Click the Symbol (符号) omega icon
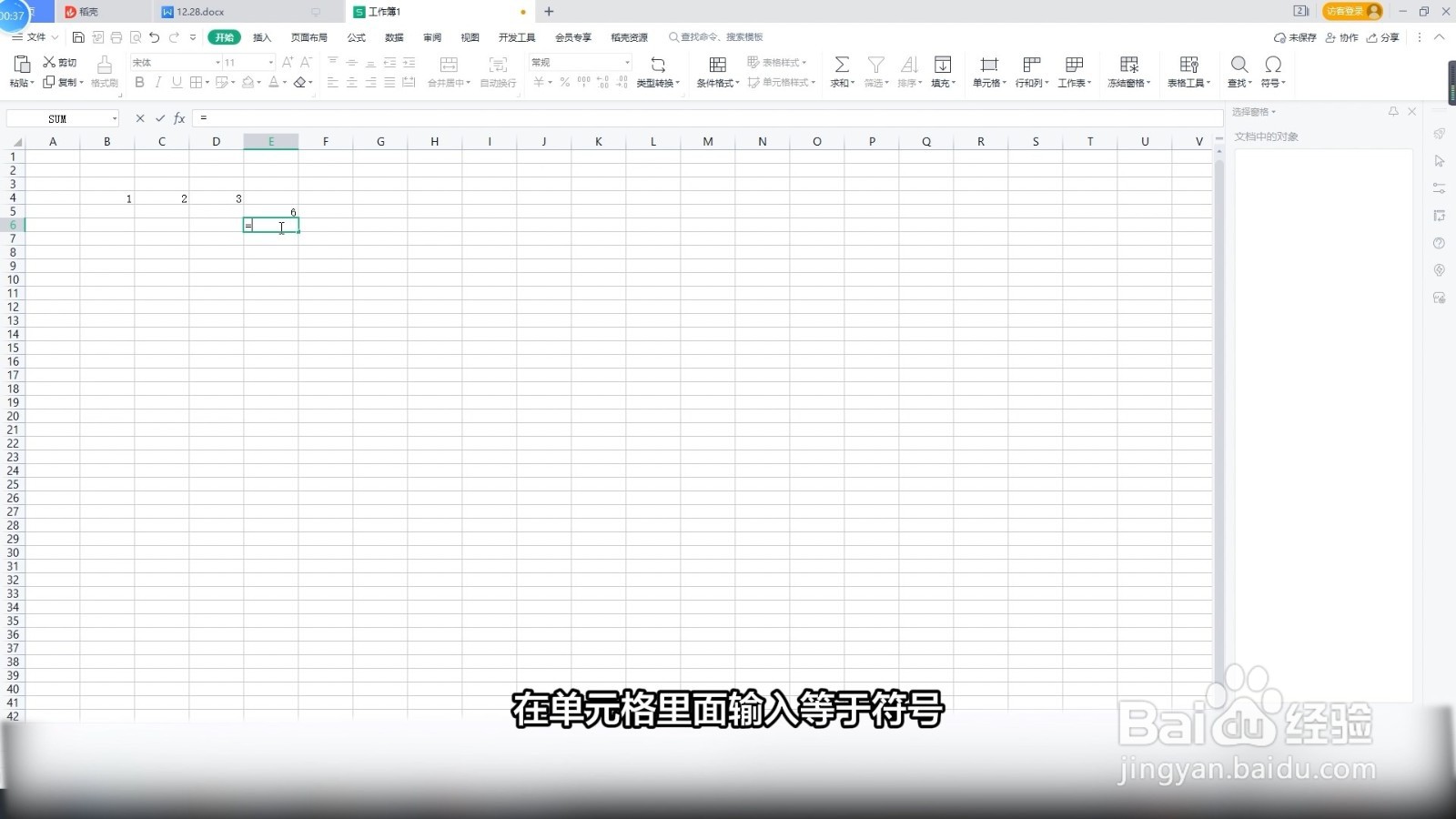Image resolution: width=1456 pixels, height=819 pixels. [x=1273, y=64]
